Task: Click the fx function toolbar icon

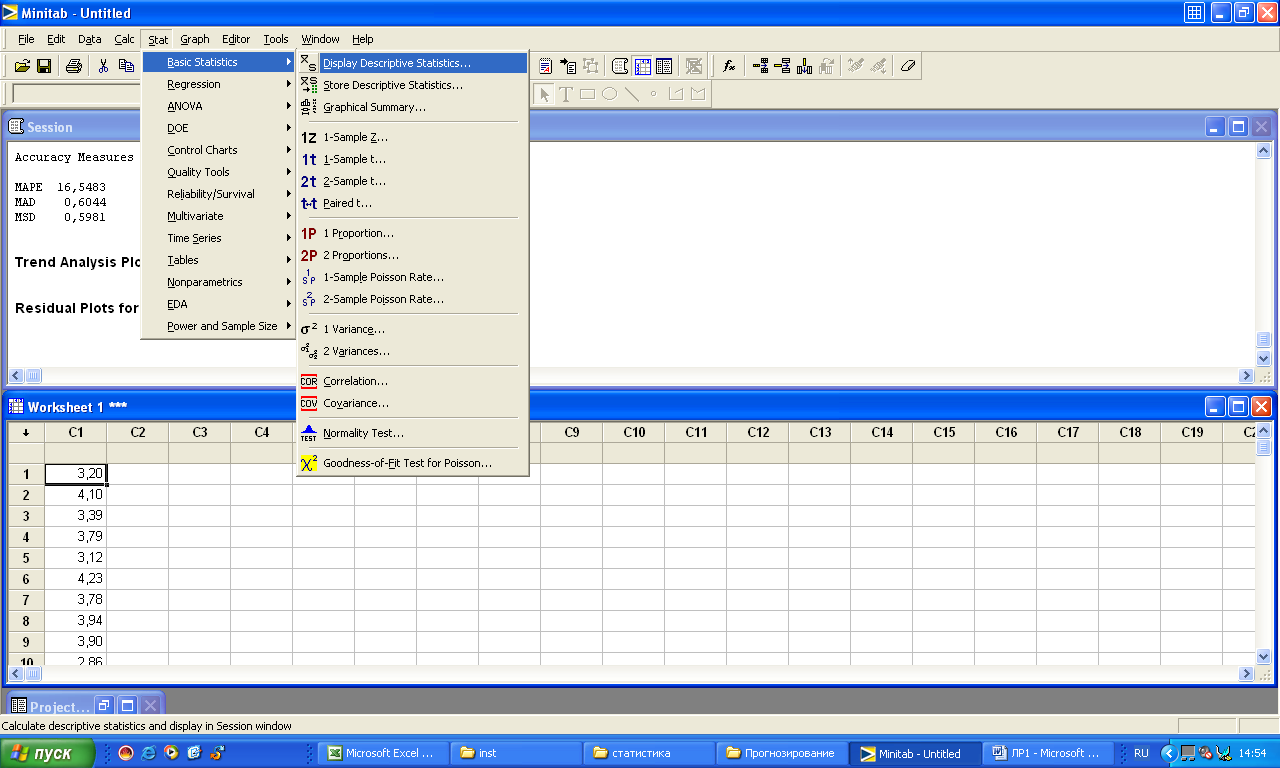Action: (729, 66)
